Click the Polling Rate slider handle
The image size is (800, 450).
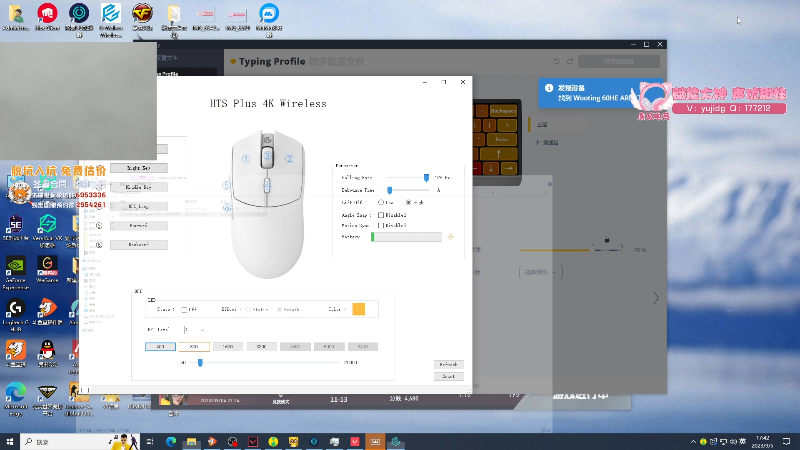(x=426, y=178)
